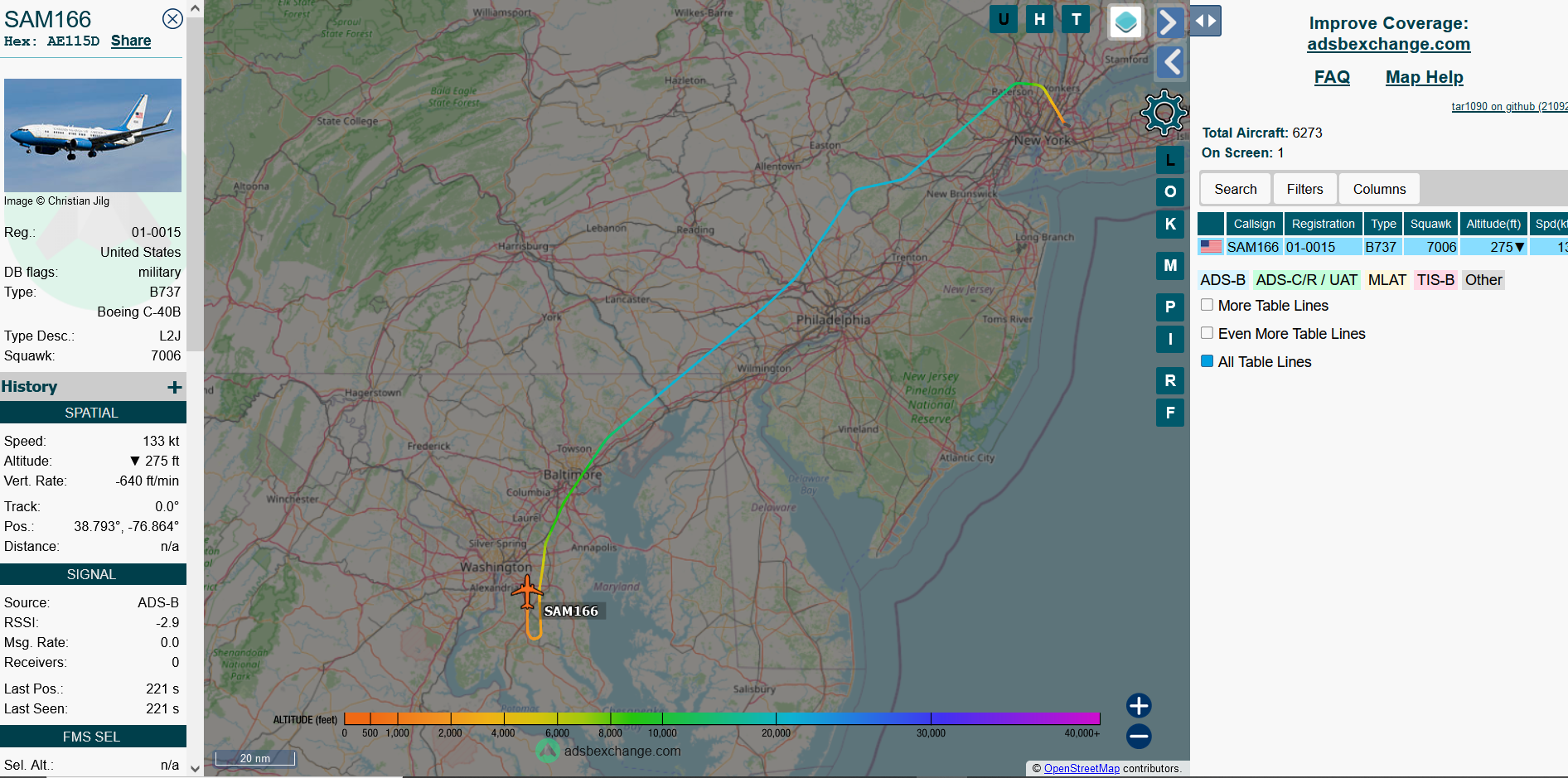Enable More Table Lines checkbox
This screenshot has height=778, width=1568.
(x=1207, y=305)
